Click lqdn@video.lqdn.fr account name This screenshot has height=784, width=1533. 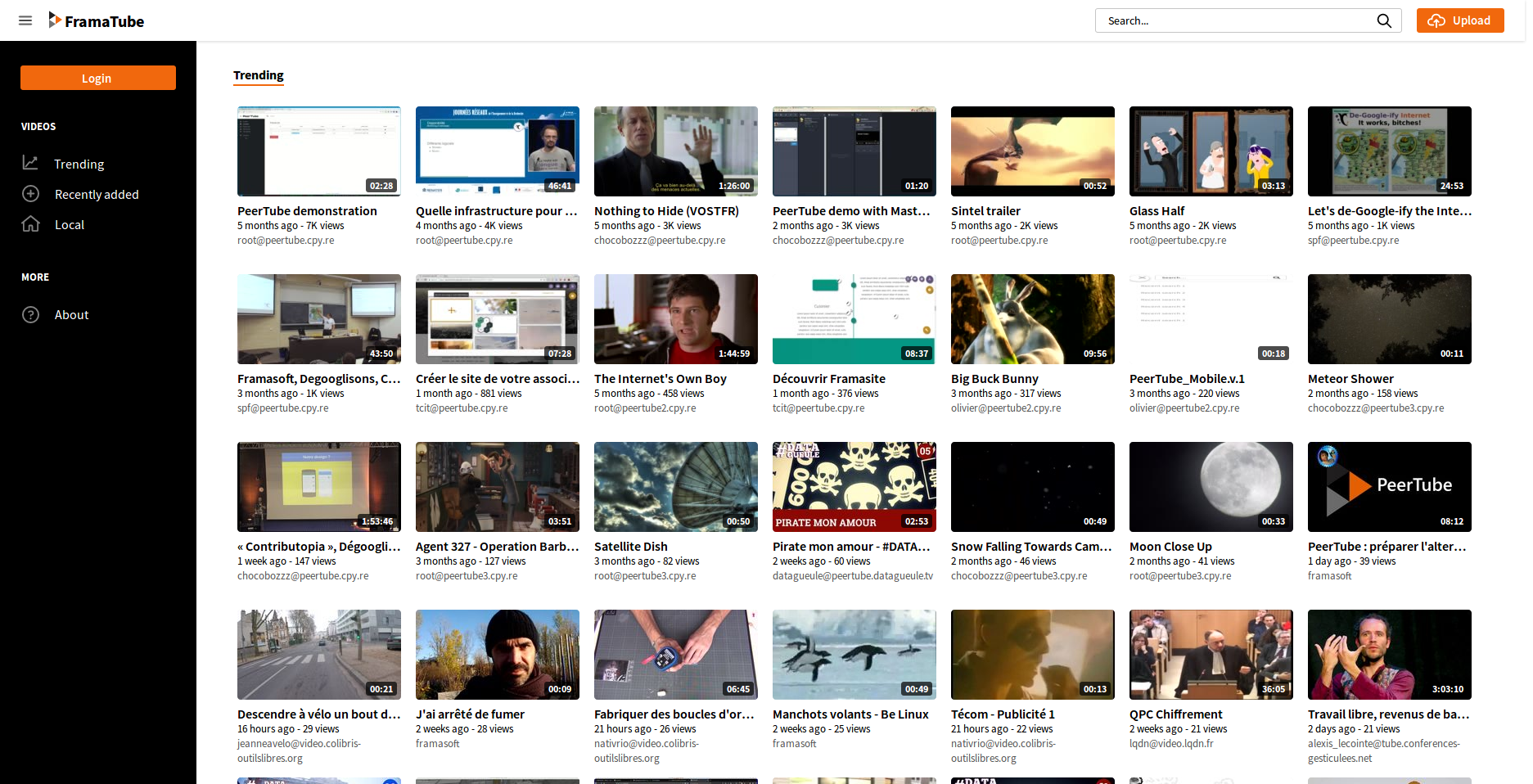tap(1171, 744)
